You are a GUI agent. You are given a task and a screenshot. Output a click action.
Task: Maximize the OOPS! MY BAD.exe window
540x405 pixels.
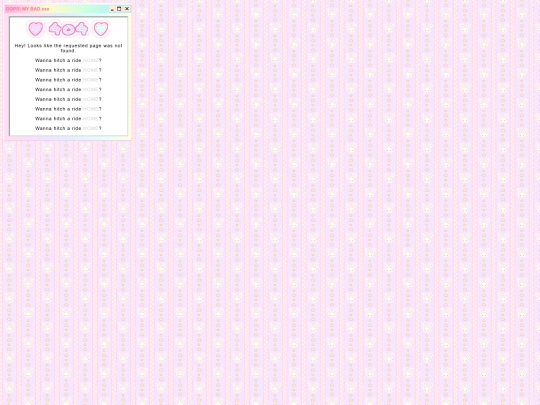tap(119, 9)
